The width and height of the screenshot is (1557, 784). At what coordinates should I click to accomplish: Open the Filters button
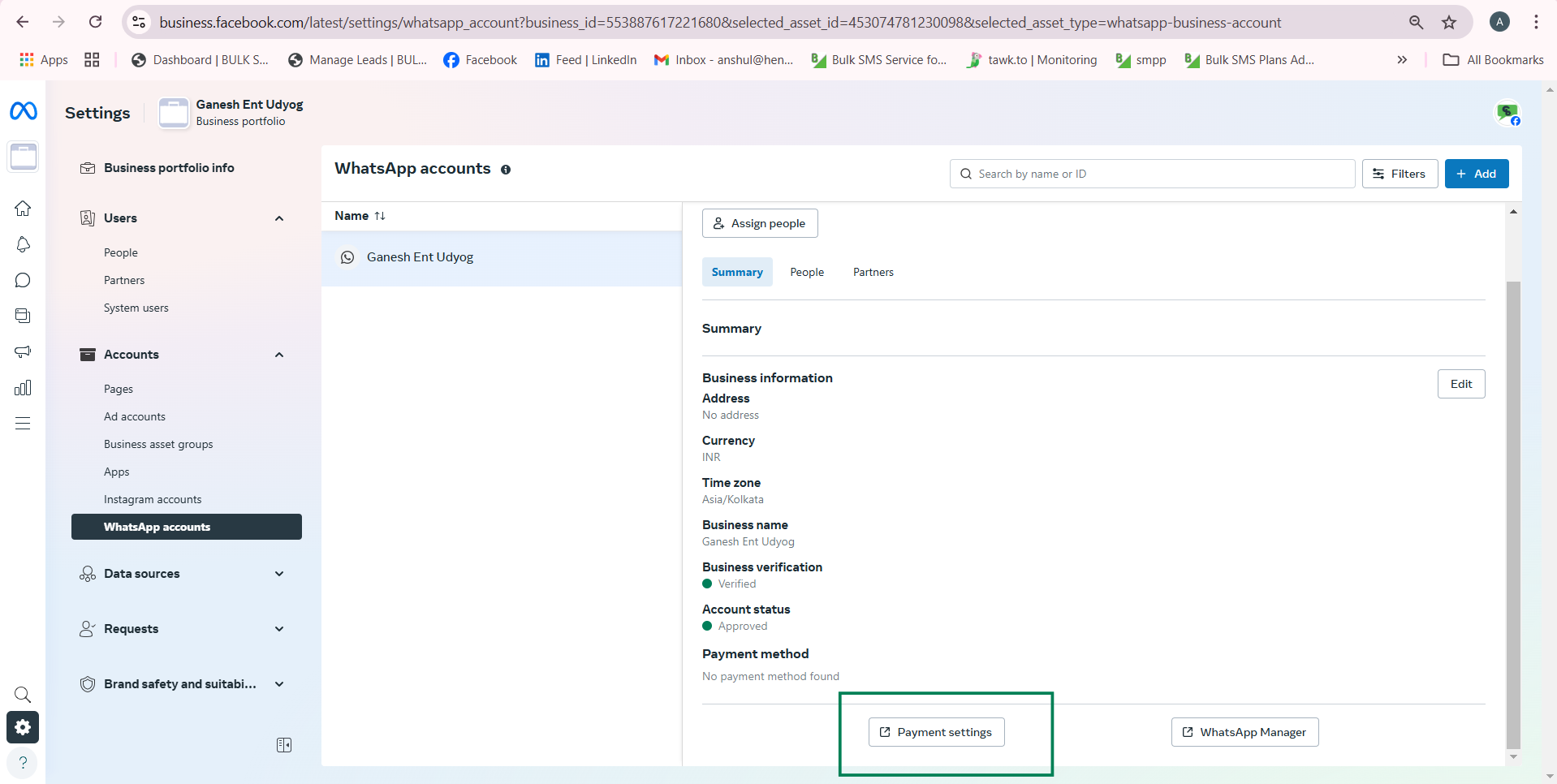[x=1400, y=174]
